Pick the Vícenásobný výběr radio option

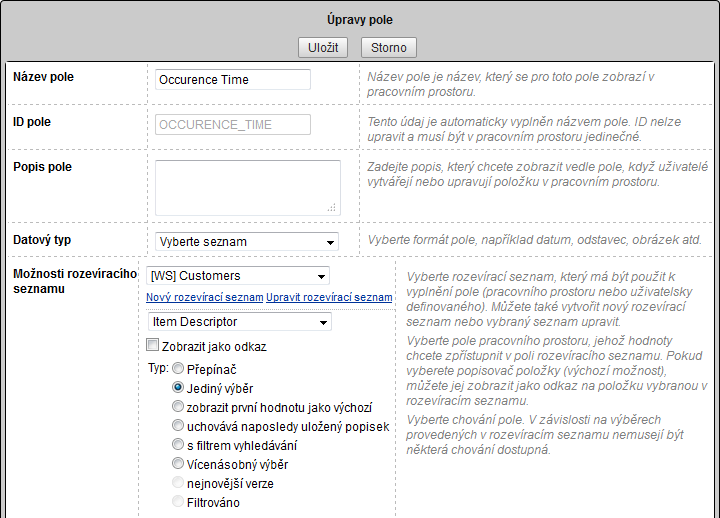(178, 464)
